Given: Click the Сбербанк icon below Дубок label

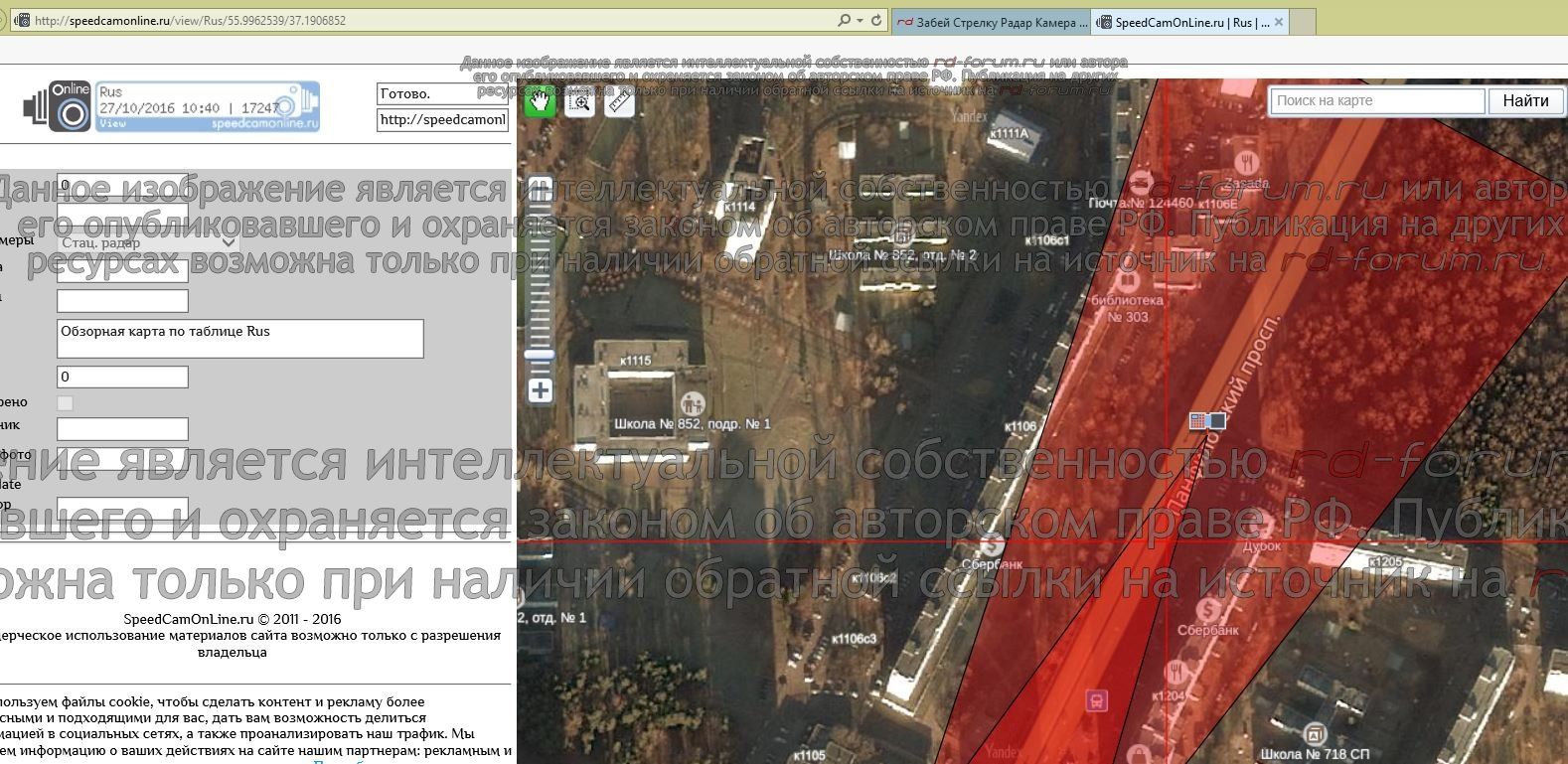Looking at the screenshot, I should click(x=1208, y=609).
